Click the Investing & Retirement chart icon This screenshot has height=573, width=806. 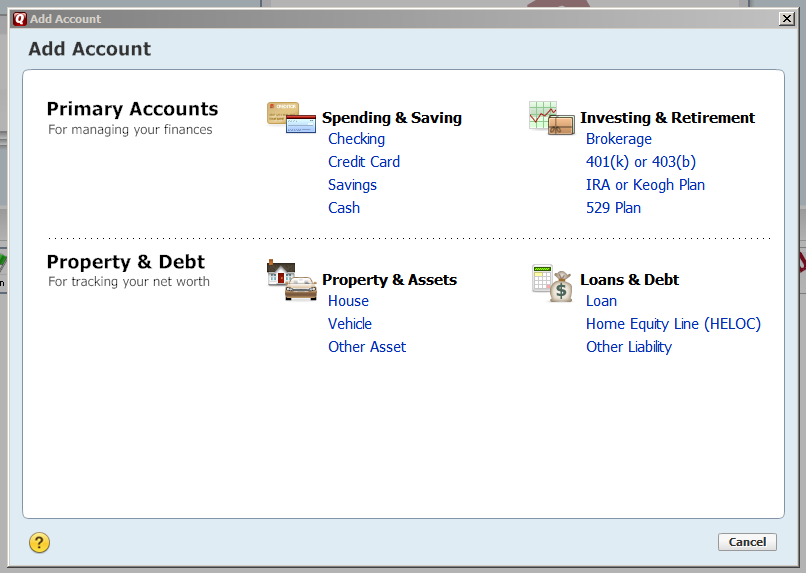point(552,118)
